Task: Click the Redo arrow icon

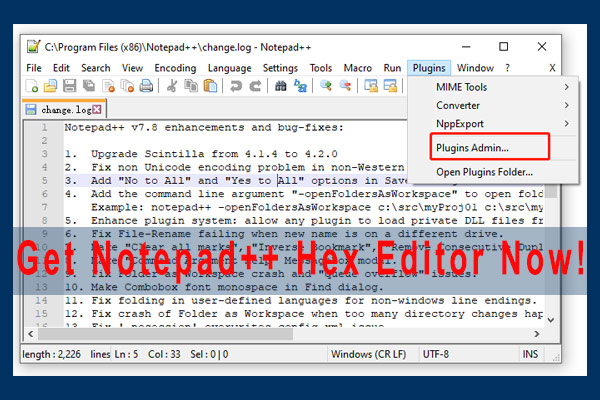Action: (255, 86)
